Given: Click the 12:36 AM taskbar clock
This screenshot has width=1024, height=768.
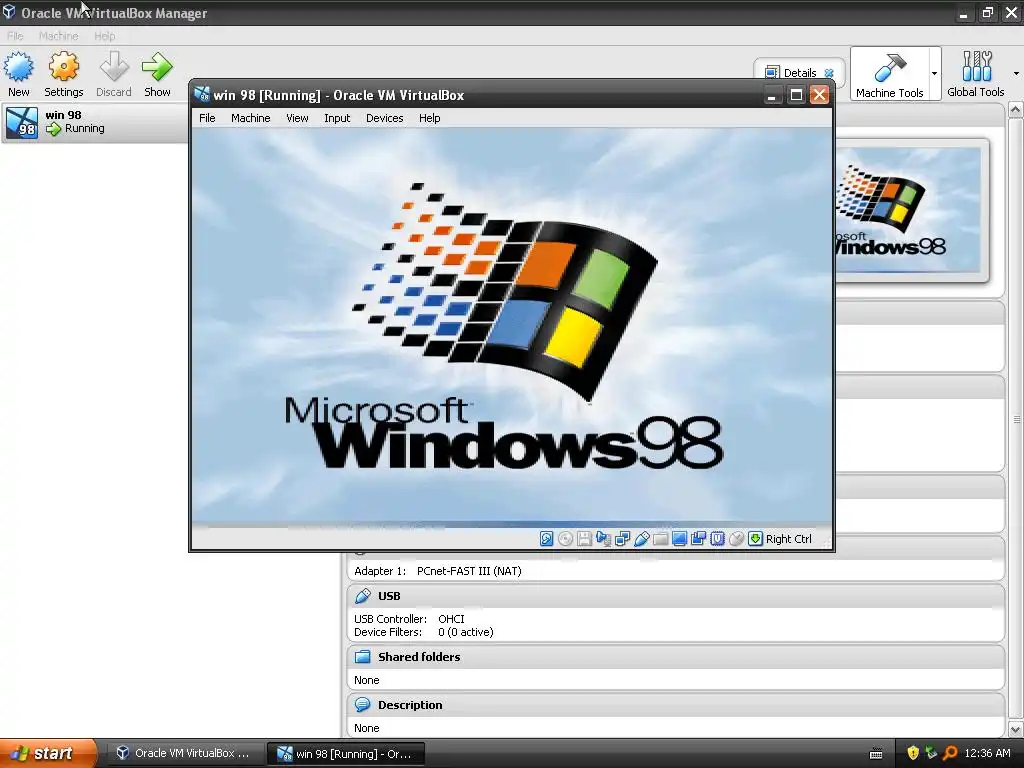Looking at the screenshot, I should click(x=987, y=753).
